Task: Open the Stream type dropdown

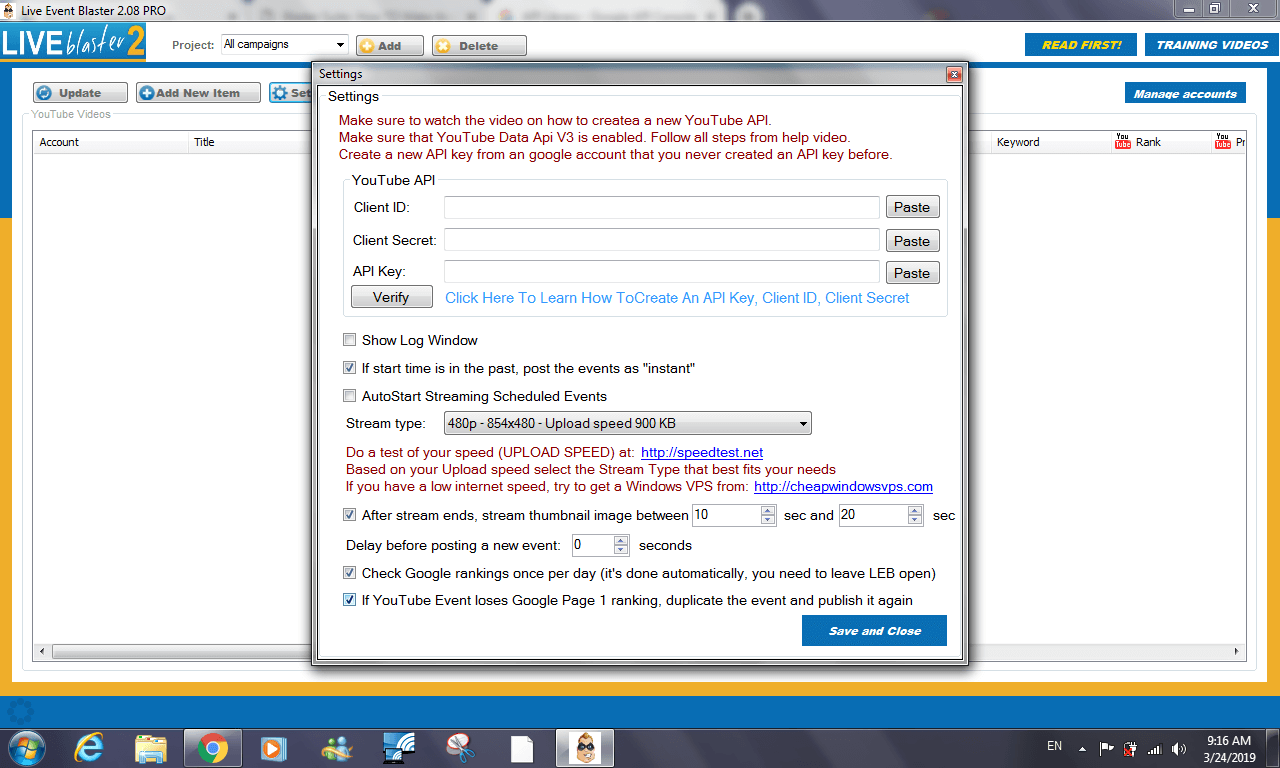Action: [x=628, y=424]
